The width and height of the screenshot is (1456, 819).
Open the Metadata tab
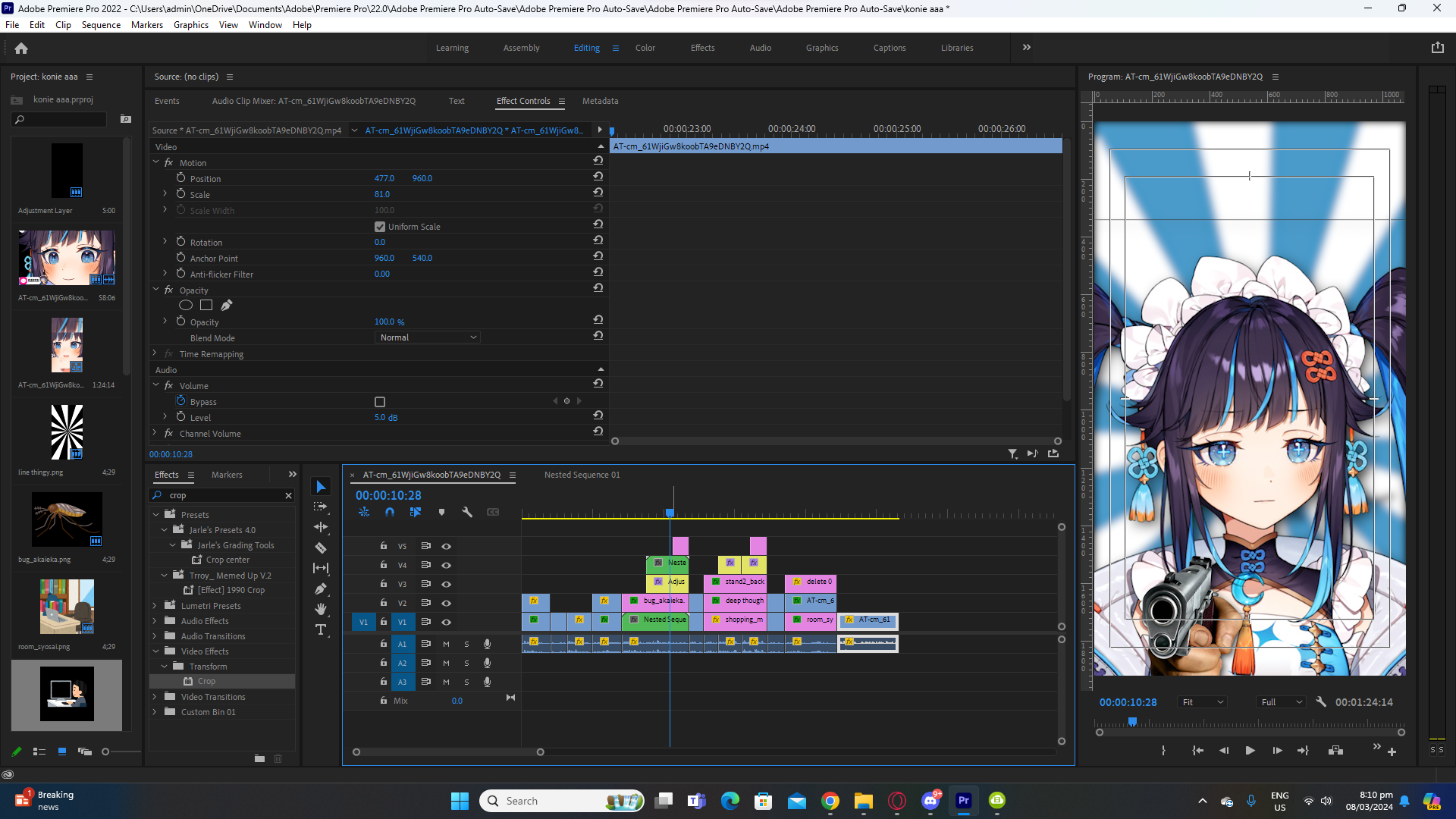coord(600,101)
